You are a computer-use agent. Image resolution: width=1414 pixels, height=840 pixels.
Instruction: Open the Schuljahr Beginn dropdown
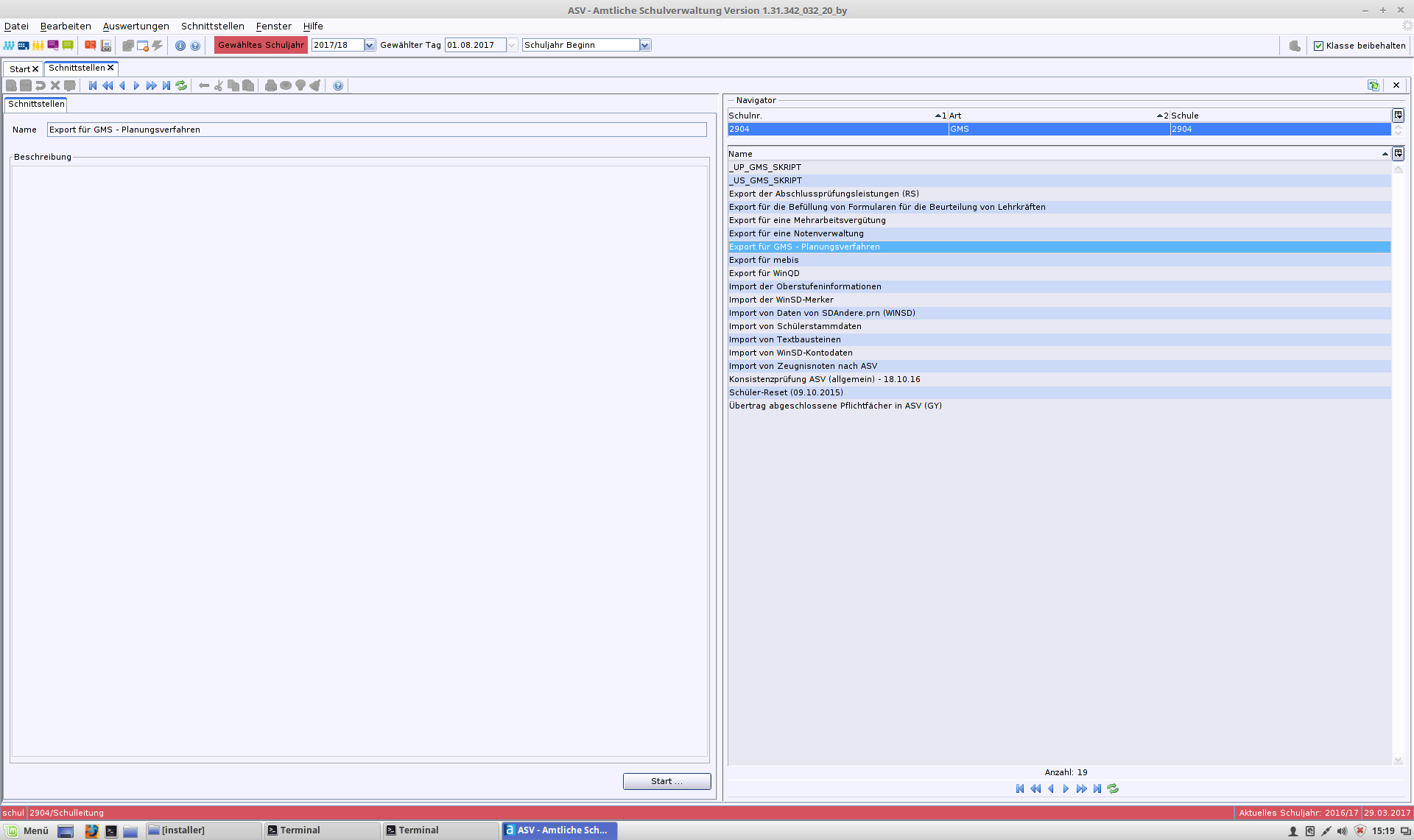point(645,45)
